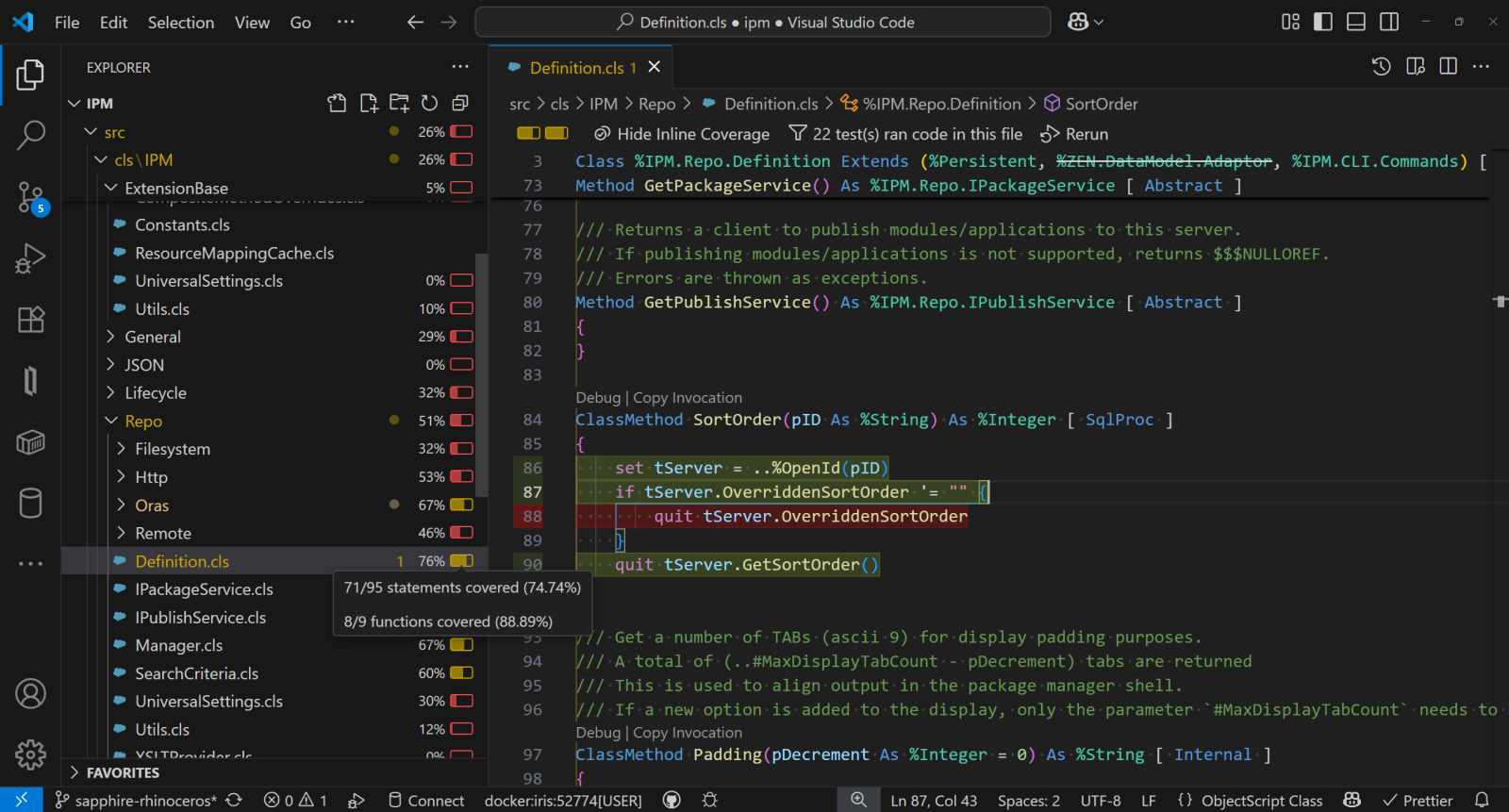Screen dimensions: 1509x812
Task: Open the Selection menu
Action: pos(180,22)
